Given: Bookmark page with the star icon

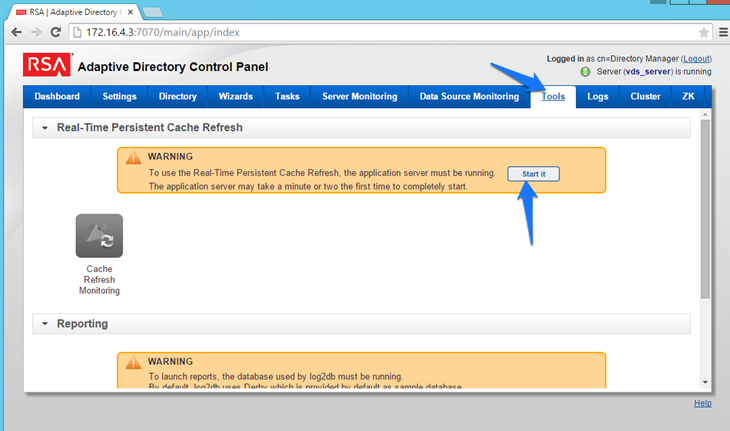Looking at the screenshot, I should [x=703, y=32].
